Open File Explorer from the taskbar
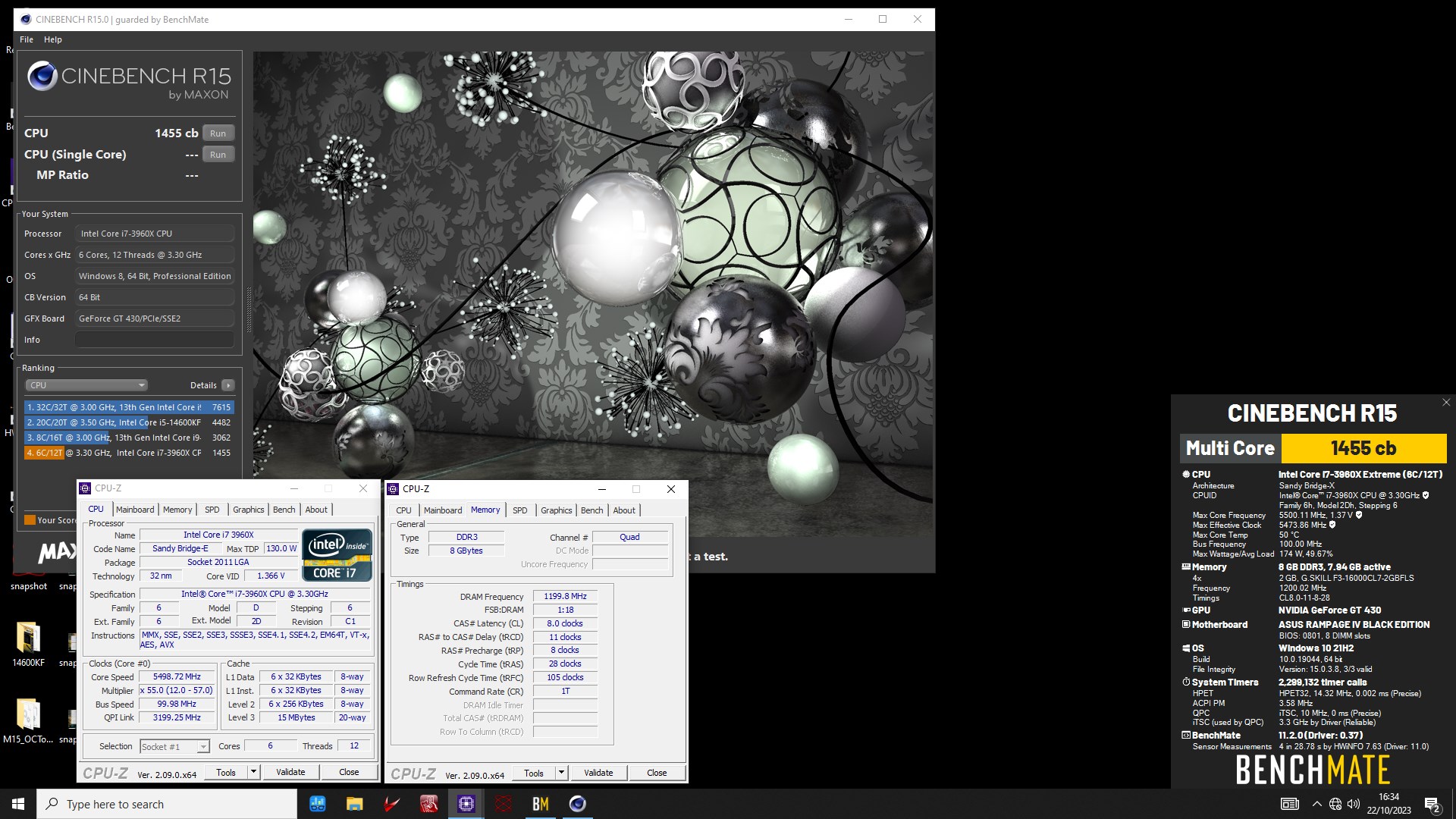The height and width of the screenshot is (819, 1456). click(354, 804)
